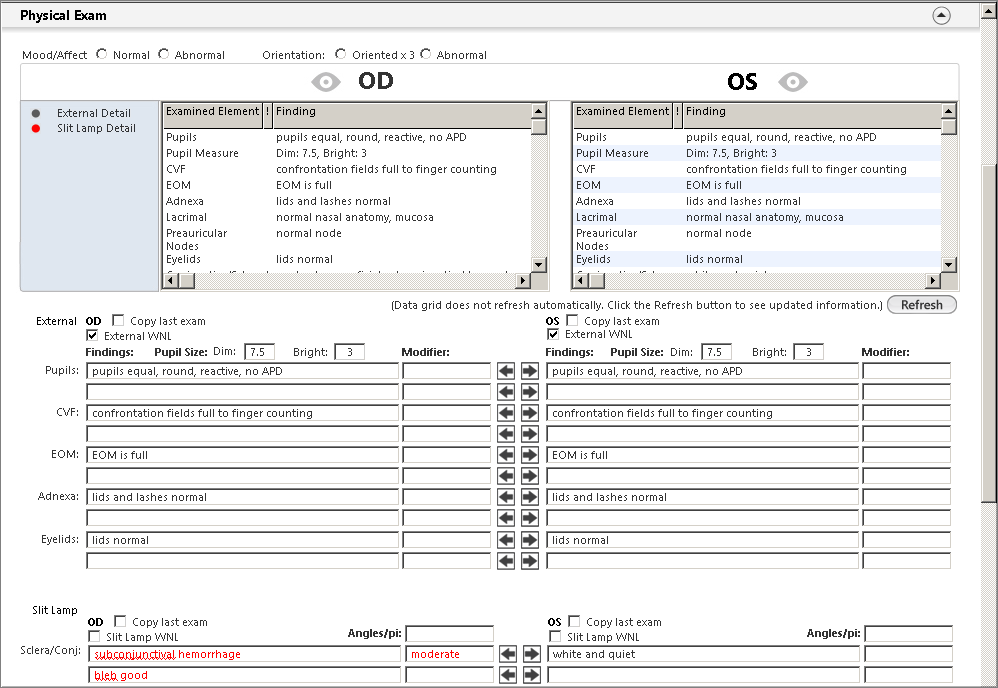998x688 pixels.
Task: Click OD Bright pupil size field
Action: 349,352
